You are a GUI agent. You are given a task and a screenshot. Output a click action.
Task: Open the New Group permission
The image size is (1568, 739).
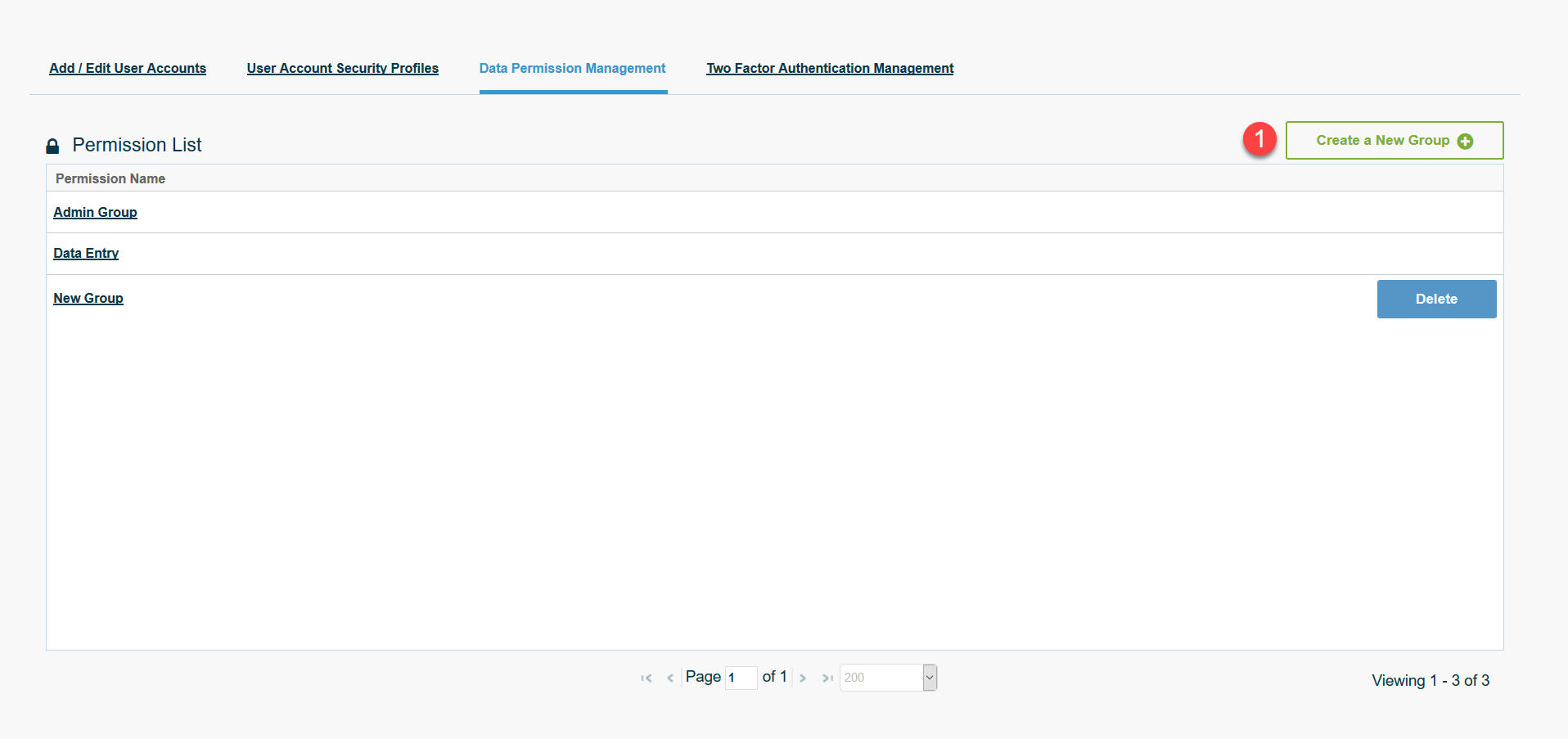[88, 298]
